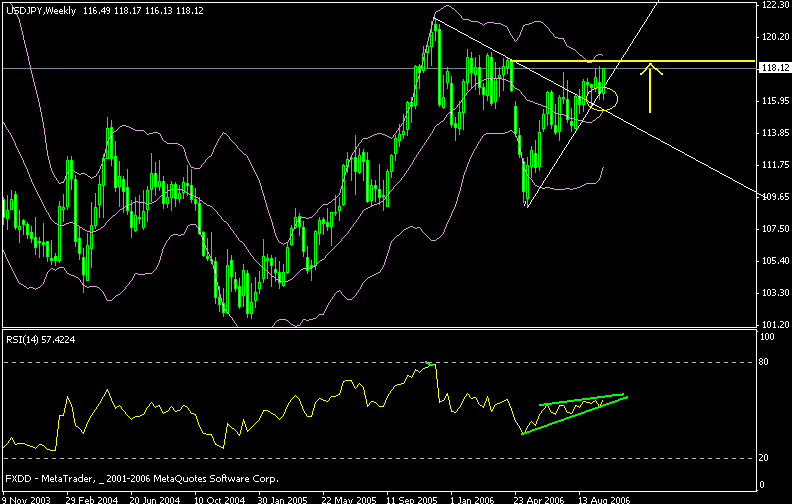Click the 10 Oct 2004 date label
This screenshot has height=504, width=792.
click(220, 499)
